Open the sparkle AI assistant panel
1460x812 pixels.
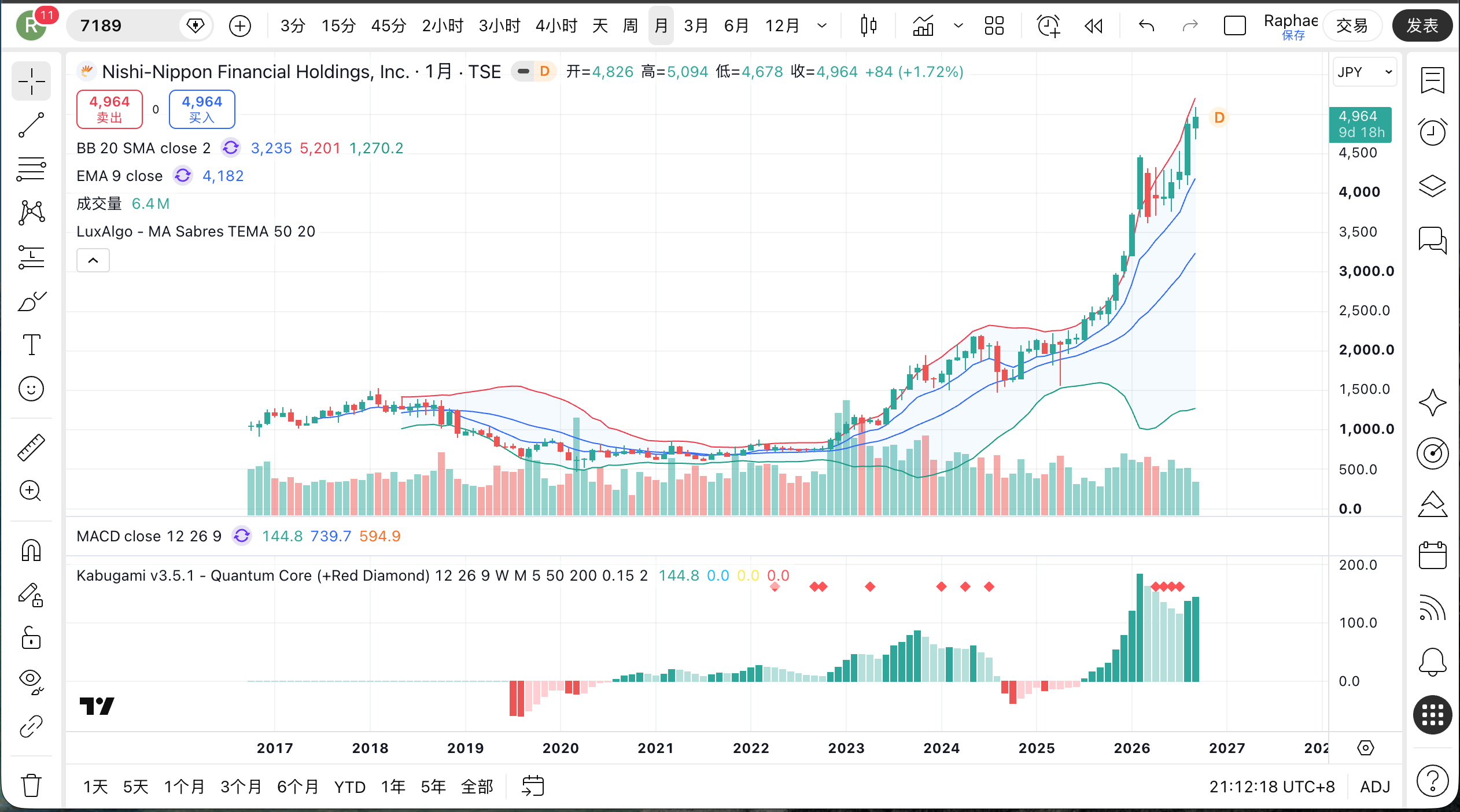point(1432,403)
